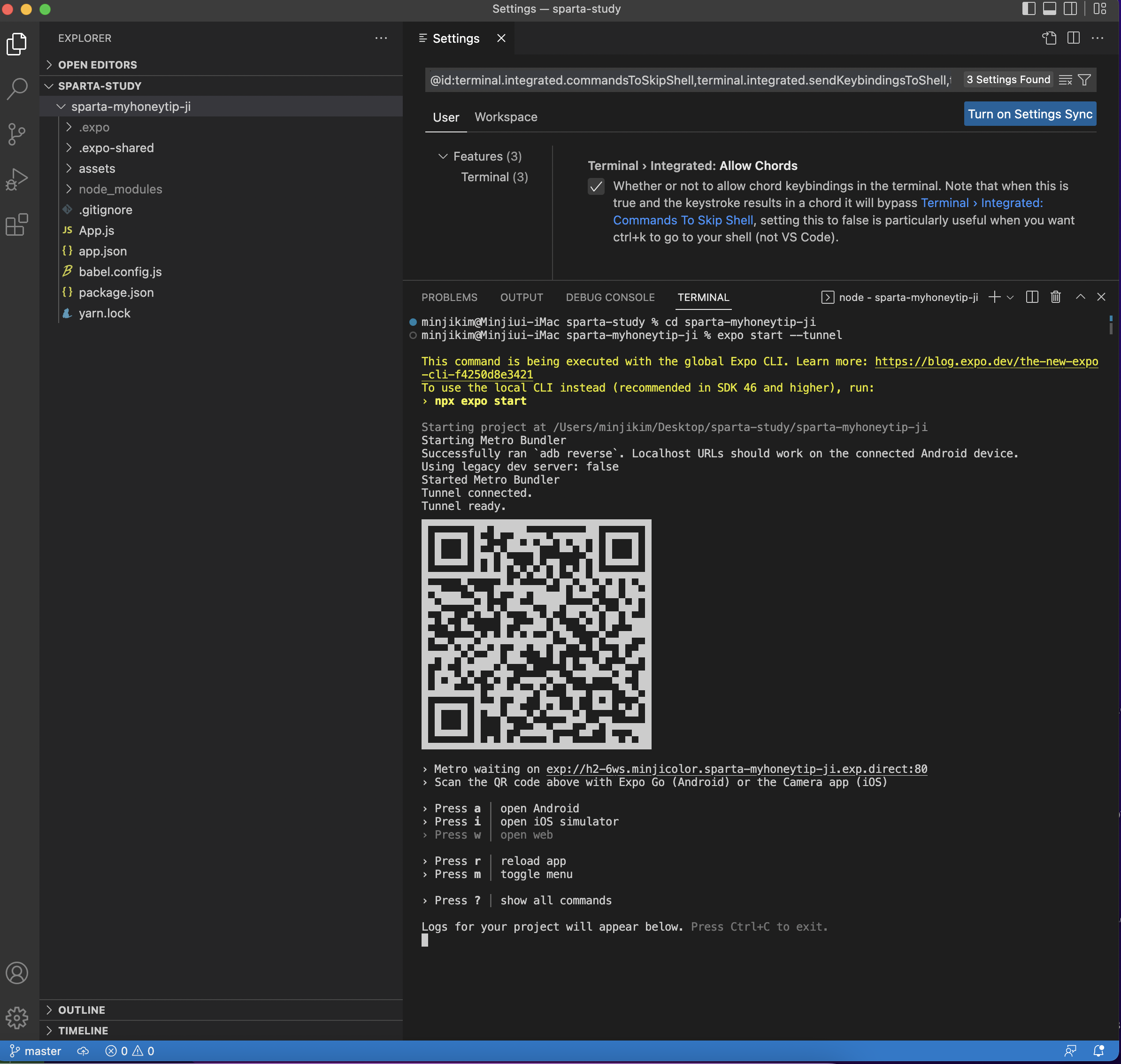Open Settings JSON file icon

[x=1050, y=38]
